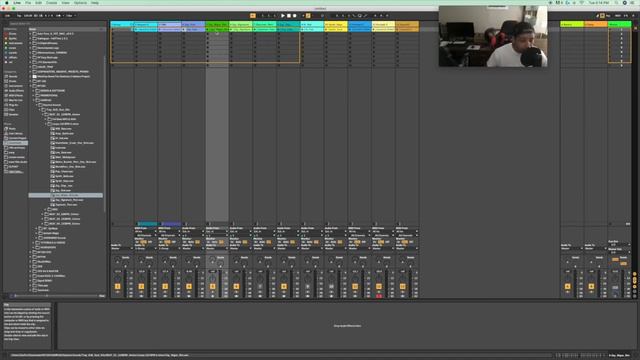This screenshot has width=640, height=360.
Task: Click the browser preview scrub bar
Action: point(56,296)
